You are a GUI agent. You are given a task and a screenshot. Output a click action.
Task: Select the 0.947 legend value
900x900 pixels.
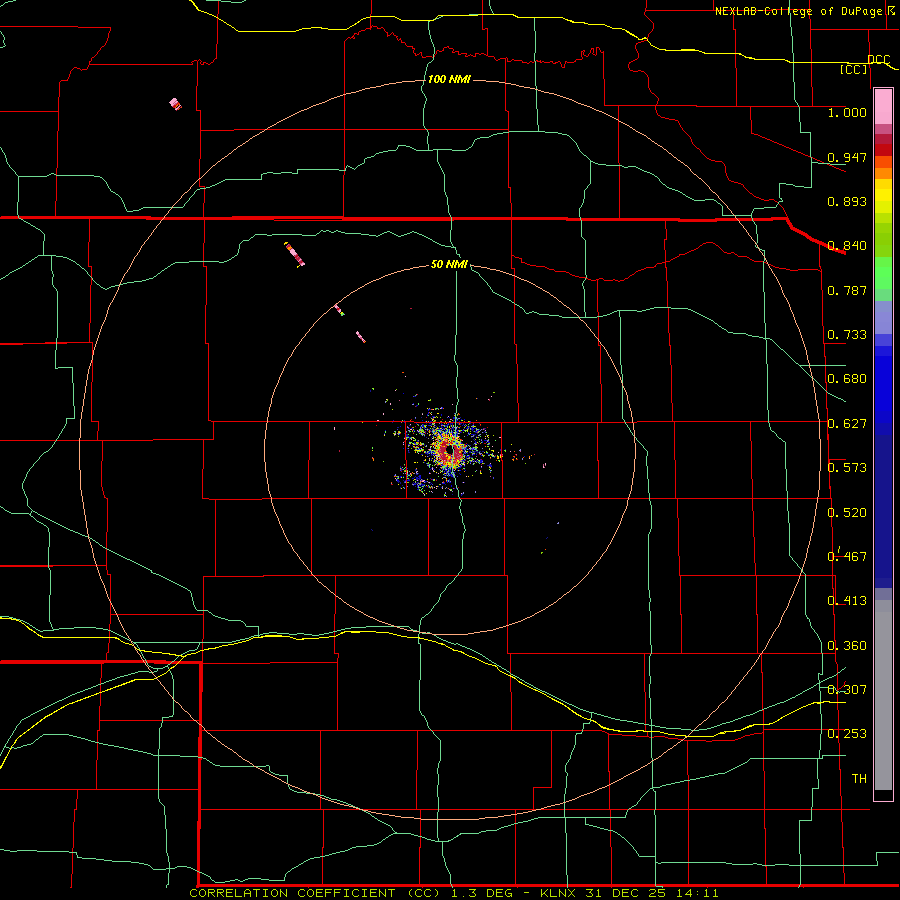coord(847,157)
